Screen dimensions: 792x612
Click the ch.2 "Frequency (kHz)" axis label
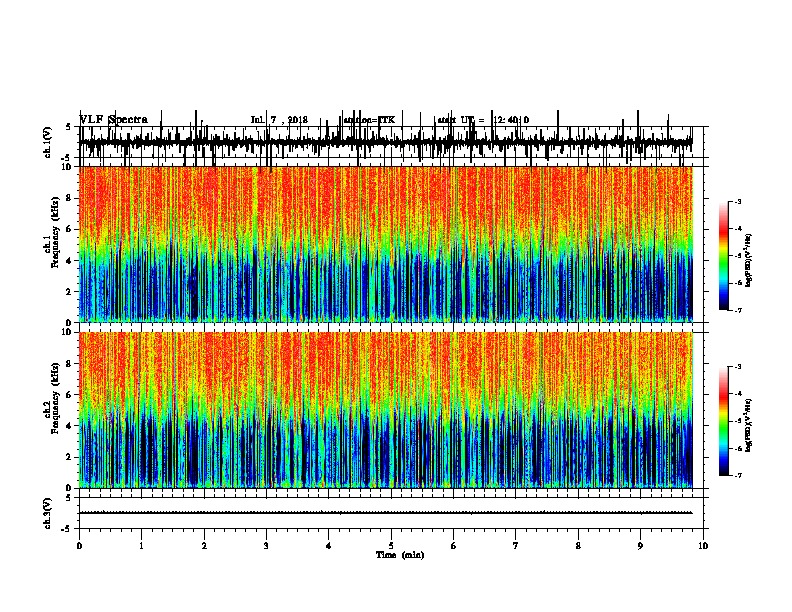[x=55, y=398]
